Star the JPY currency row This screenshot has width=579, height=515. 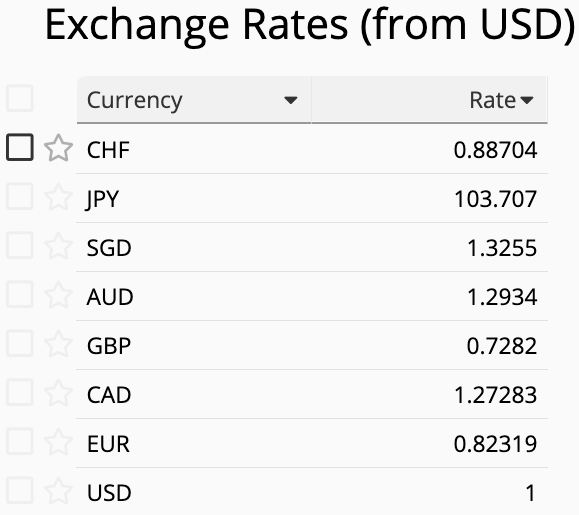tap(58, 197)
